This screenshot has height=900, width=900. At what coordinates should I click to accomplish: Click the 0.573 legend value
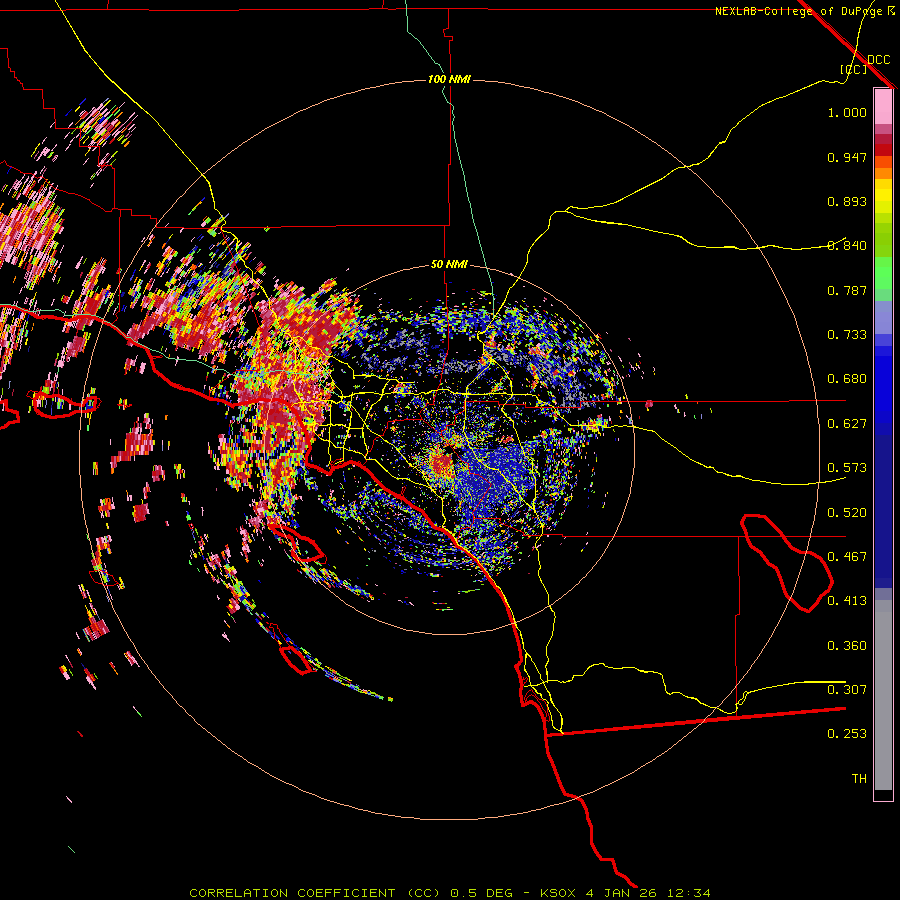(847, 468)
